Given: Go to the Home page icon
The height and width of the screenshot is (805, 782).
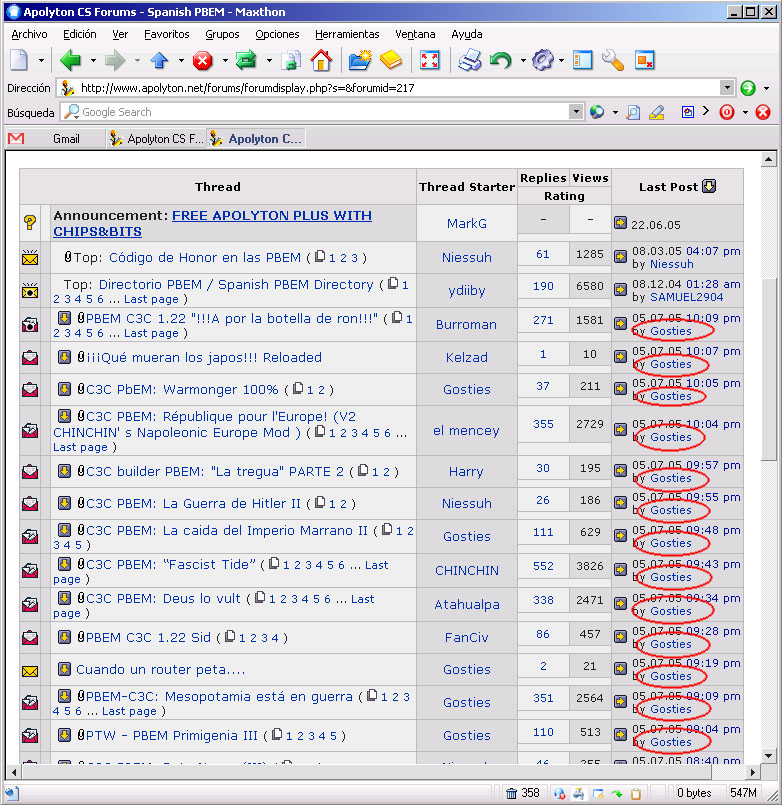Looking at the screenshot, I should (321, 61).
